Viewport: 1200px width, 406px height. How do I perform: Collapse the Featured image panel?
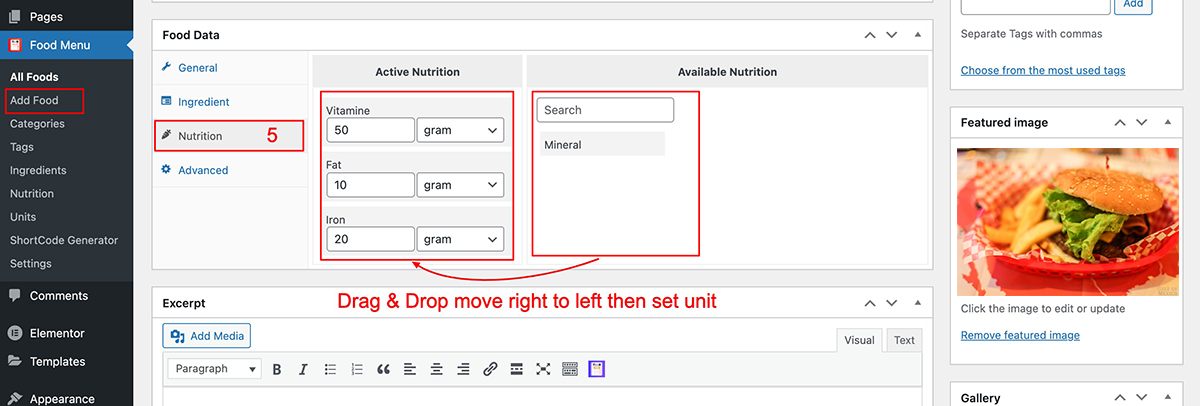[1168, 122]
